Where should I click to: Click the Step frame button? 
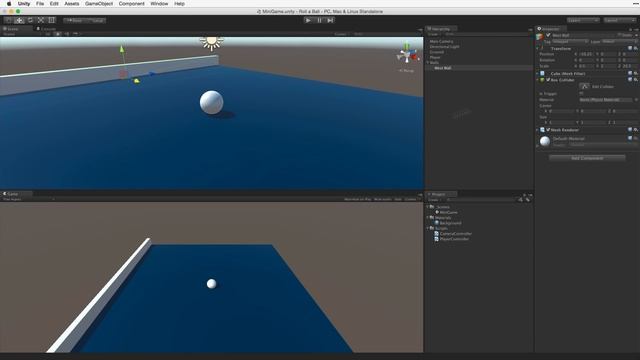point(330,20)
